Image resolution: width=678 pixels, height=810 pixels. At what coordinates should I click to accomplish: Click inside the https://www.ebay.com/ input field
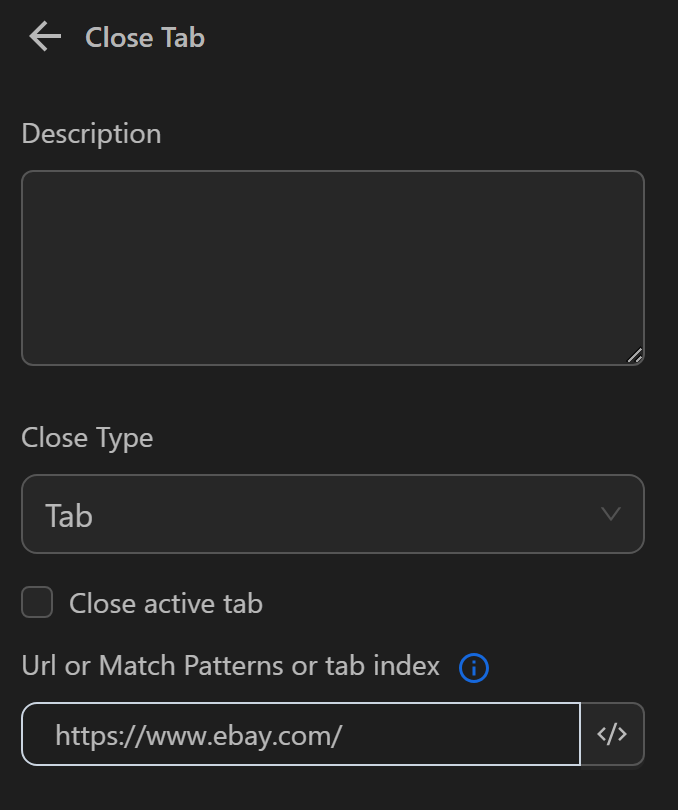coord(300,734)
